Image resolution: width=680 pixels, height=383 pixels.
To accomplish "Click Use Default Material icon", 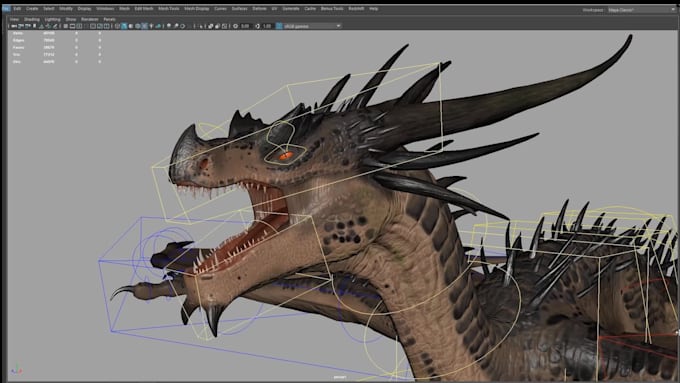I will tap(131, 26).
